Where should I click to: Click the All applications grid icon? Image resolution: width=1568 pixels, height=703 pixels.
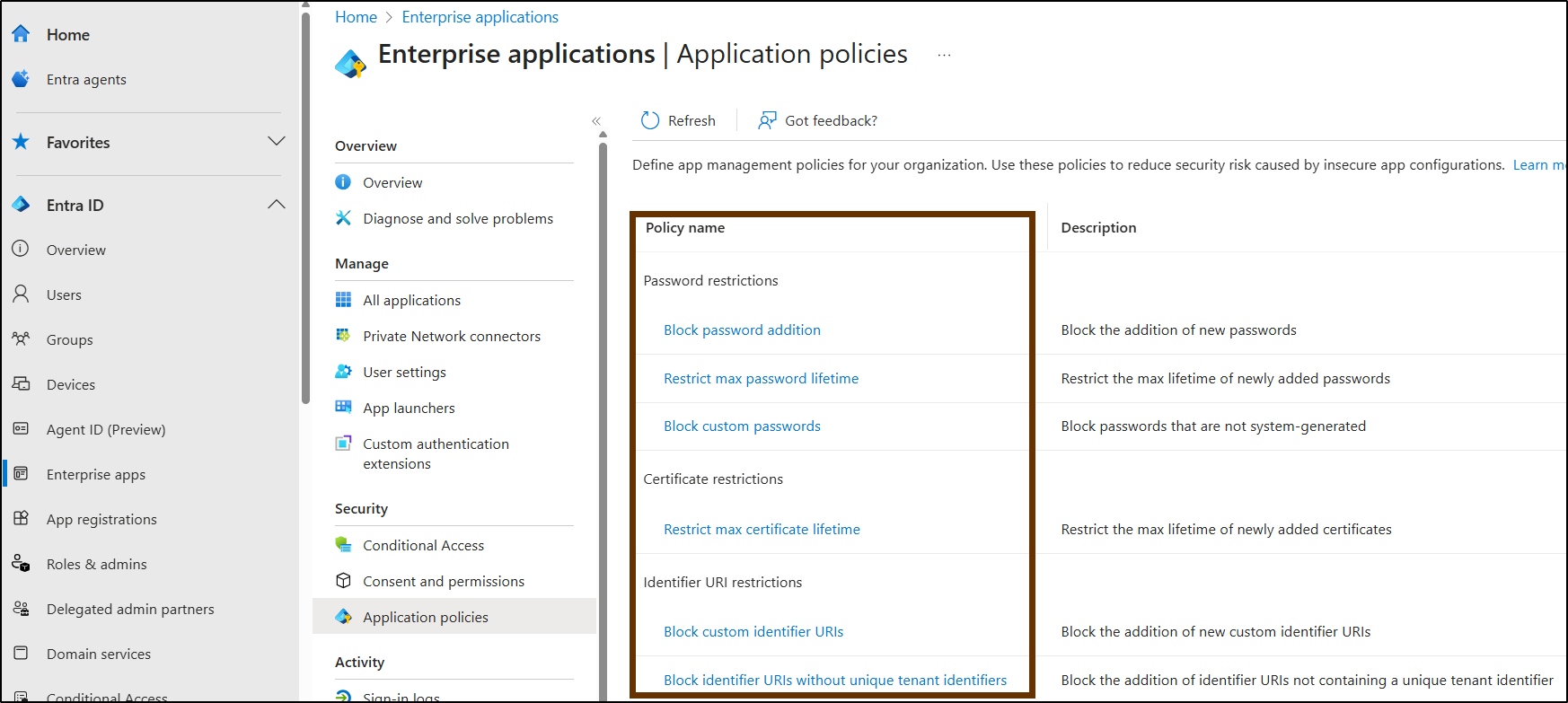[x=343, y=299]
